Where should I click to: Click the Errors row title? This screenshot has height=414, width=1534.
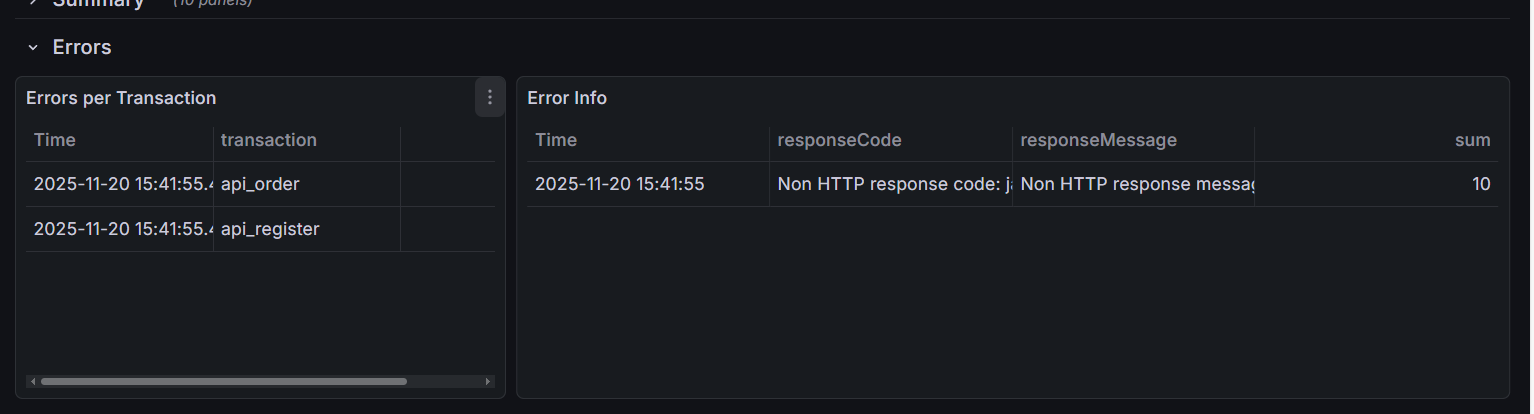pyautogui.click(x=82, y=47)
